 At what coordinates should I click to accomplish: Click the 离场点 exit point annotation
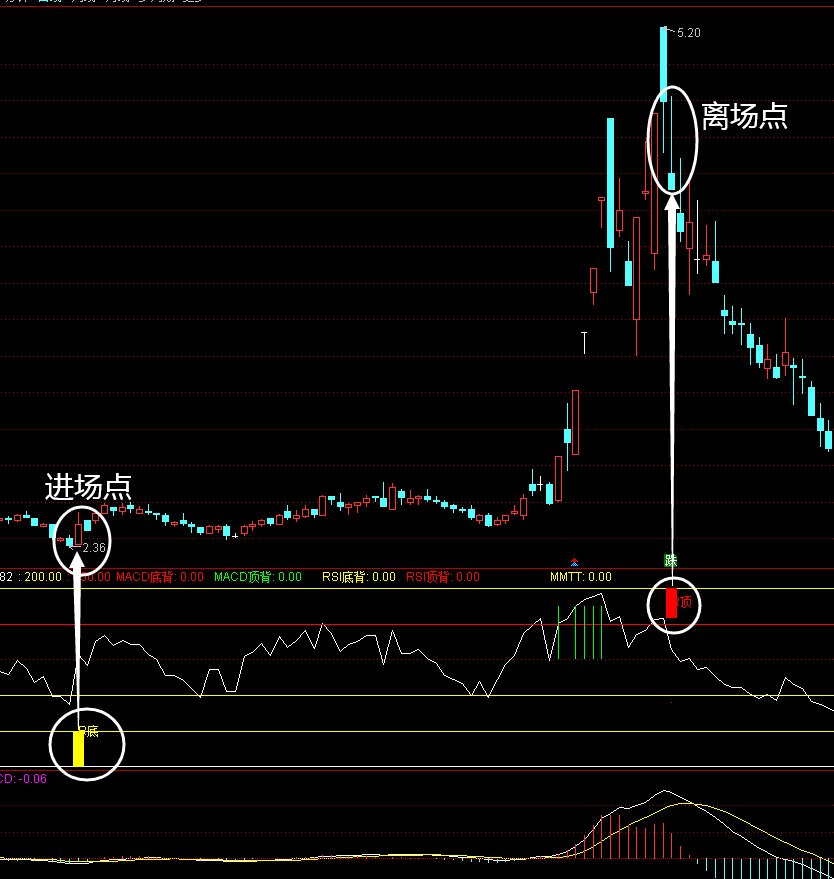[x=744, y=116]
